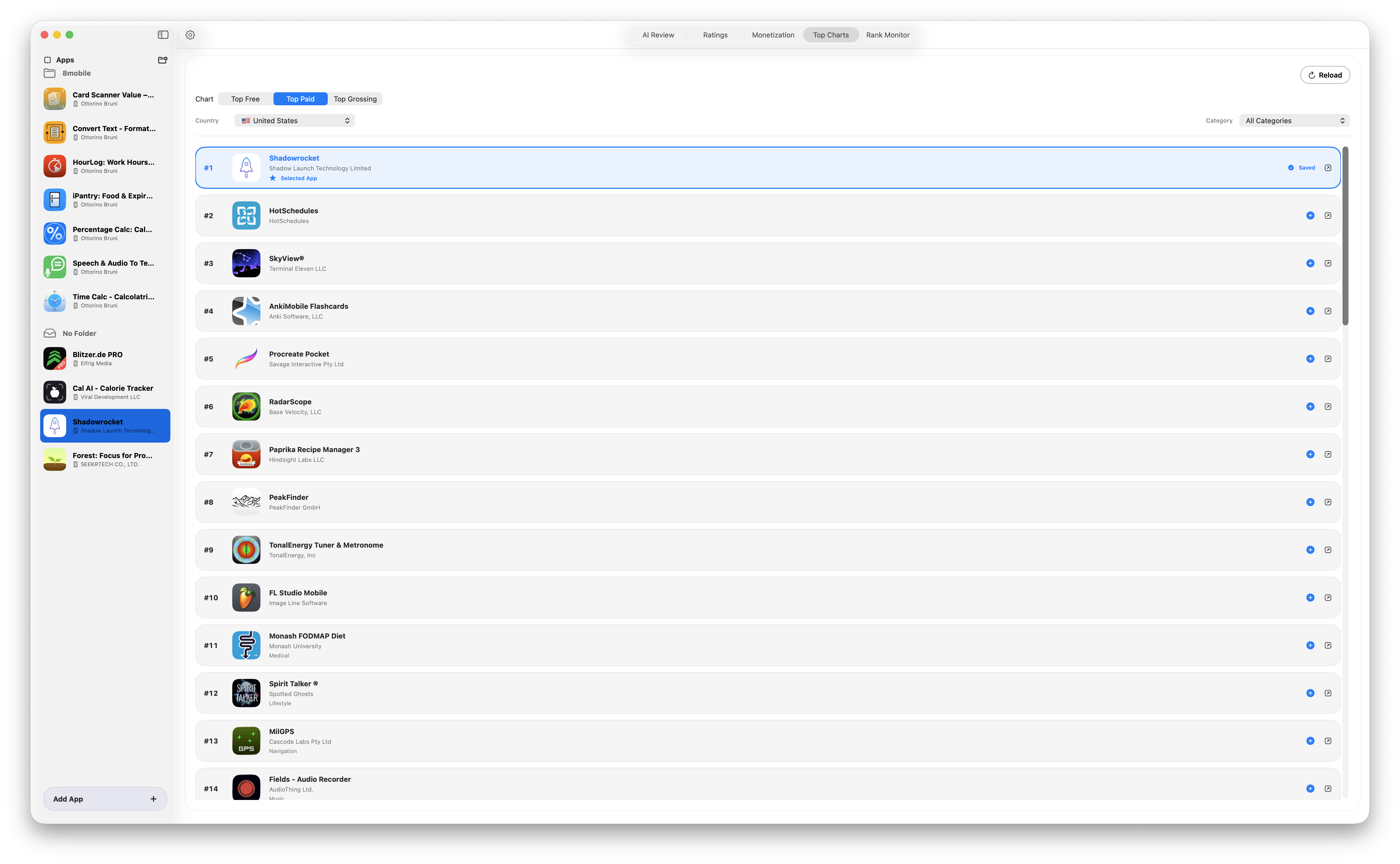The image size is (1400, 864).
Task: Select Card Scanner Value in sidebar
Action: [x=105, y=99]
